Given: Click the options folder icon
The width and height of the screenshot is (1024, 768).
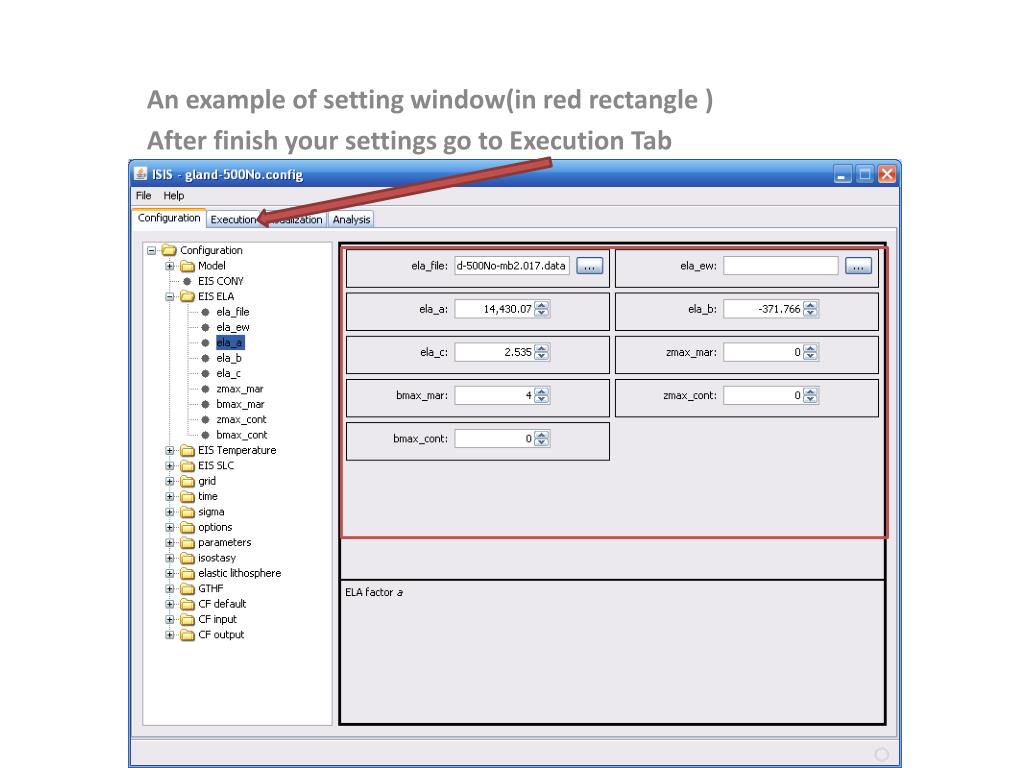Looking at the screenshot, I should click(187, 527).
